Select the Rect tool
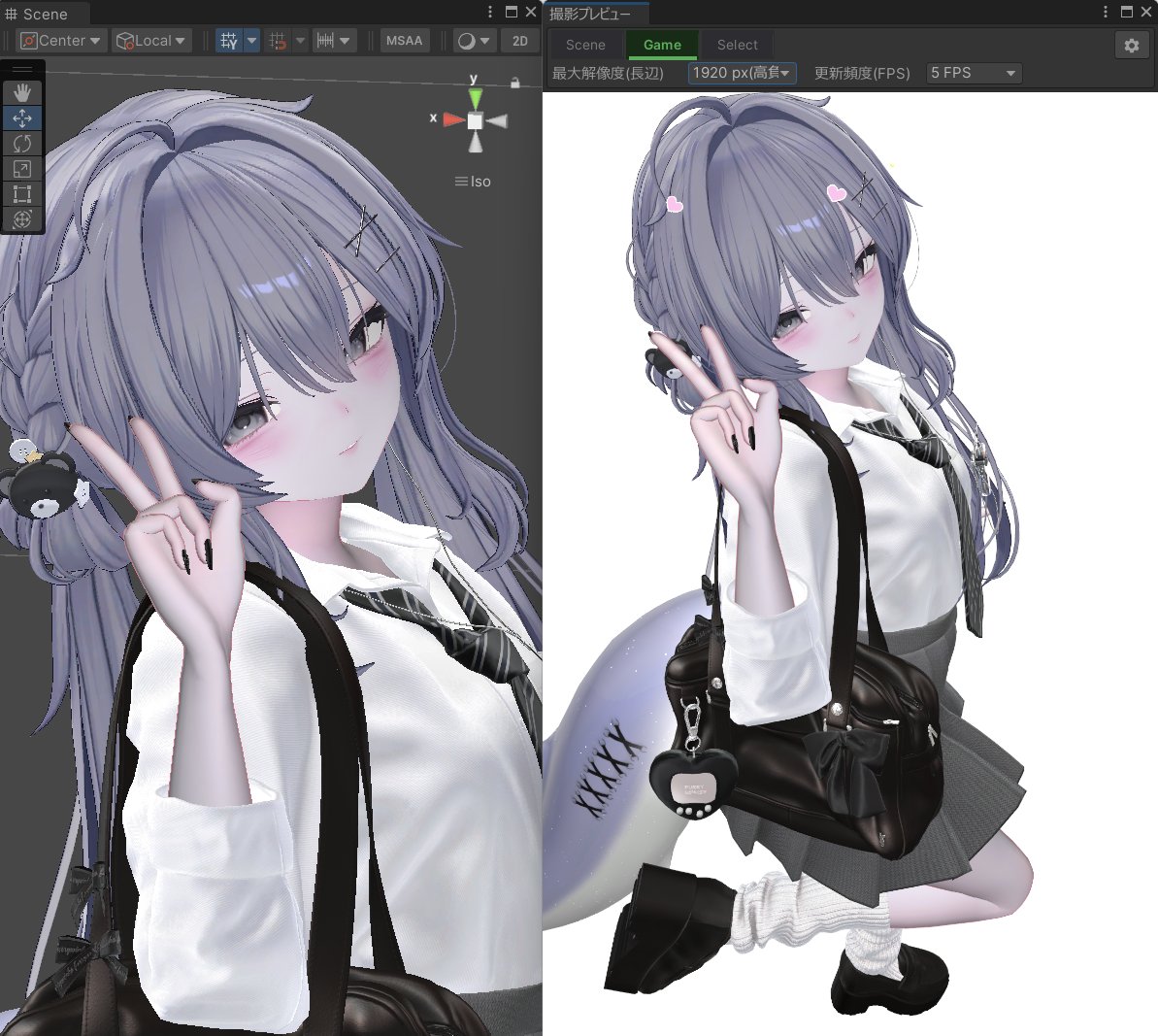 pyautogui.click(x=22, y=193)
